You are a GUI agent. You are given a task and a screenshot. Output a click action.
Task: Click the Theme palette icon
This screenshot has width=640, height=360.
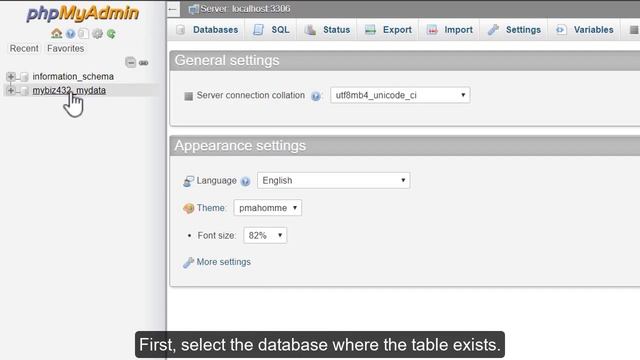coord(189,209)
